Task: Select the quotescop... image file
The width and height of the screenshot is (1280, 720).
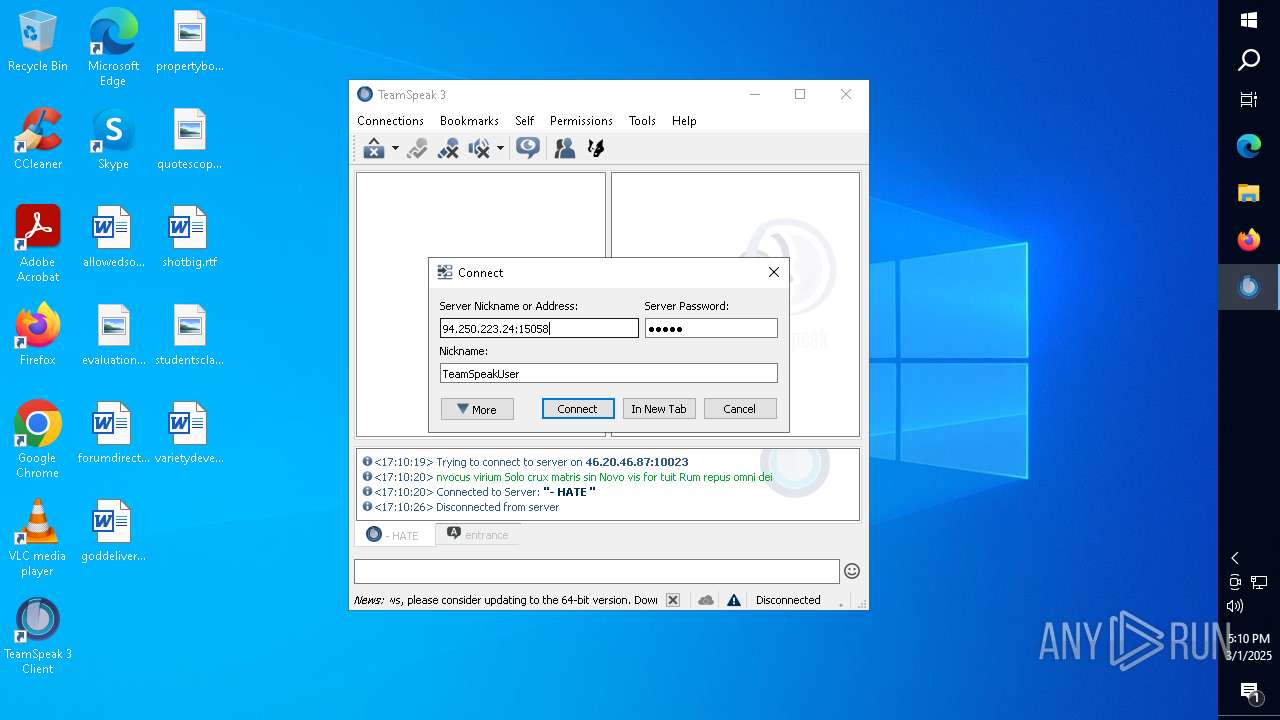Action: click(x=189, y=139)
